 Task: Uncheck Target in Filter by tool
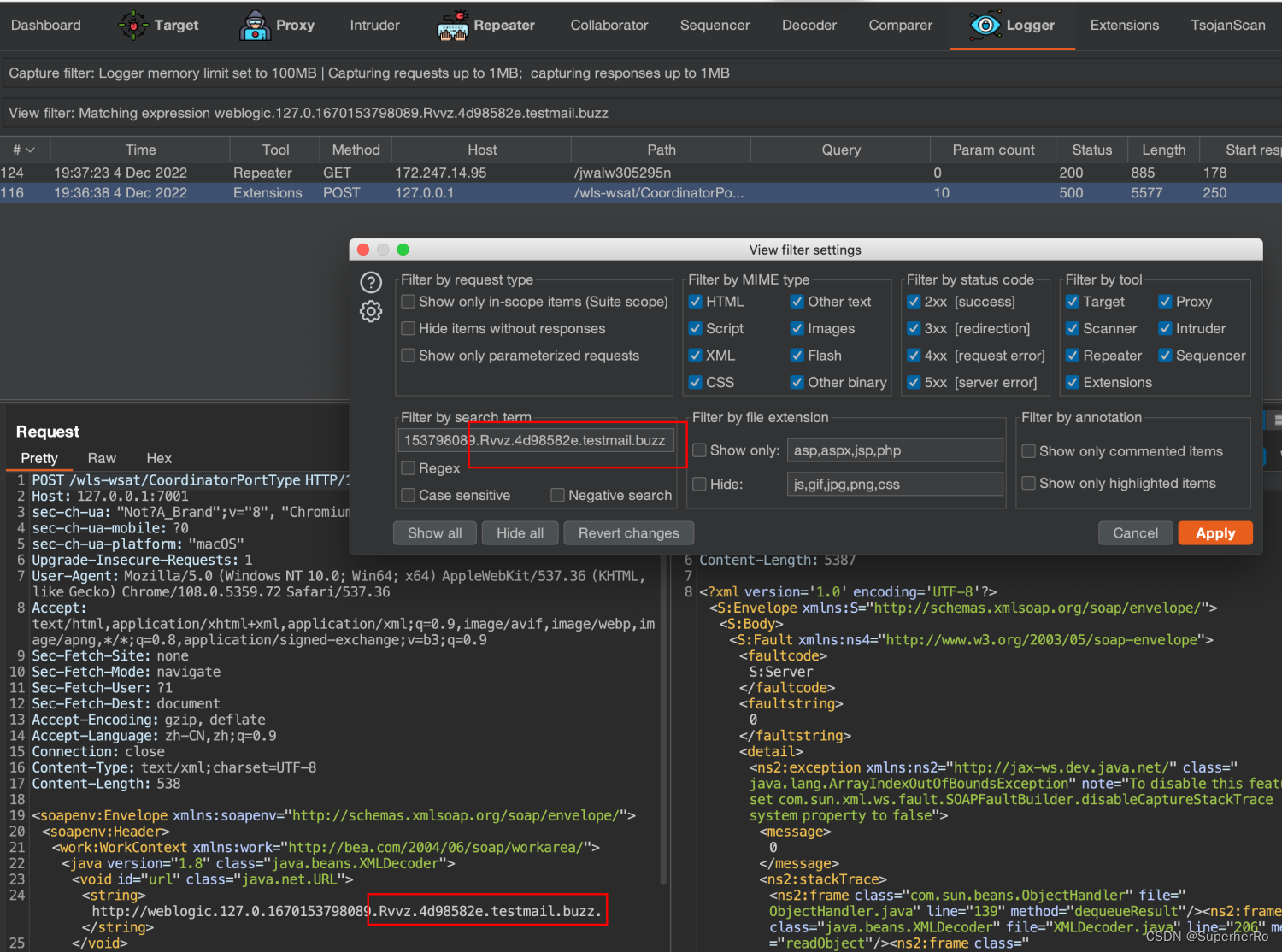pos(1073,302)
